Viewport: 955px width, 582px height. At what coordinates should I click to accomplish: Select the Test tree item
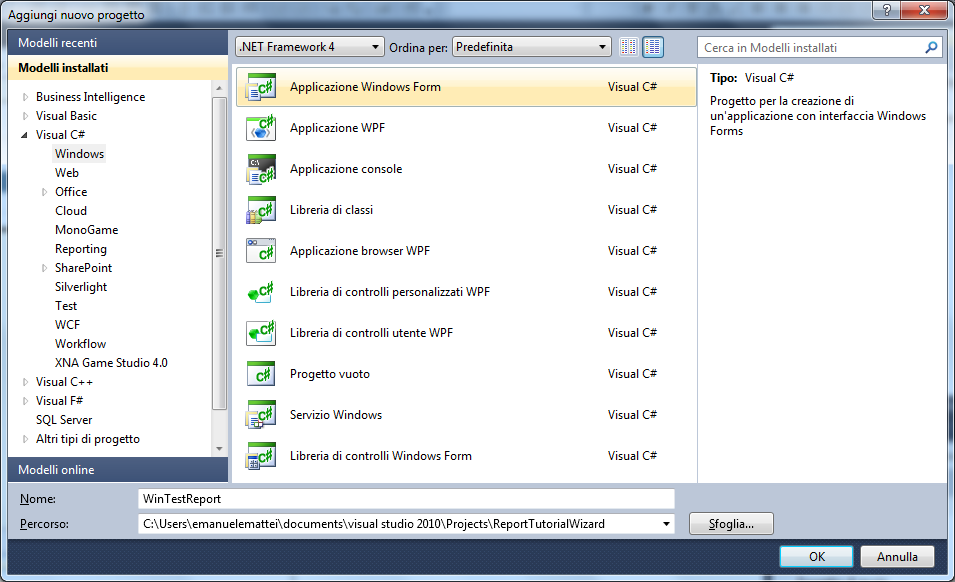66,306
